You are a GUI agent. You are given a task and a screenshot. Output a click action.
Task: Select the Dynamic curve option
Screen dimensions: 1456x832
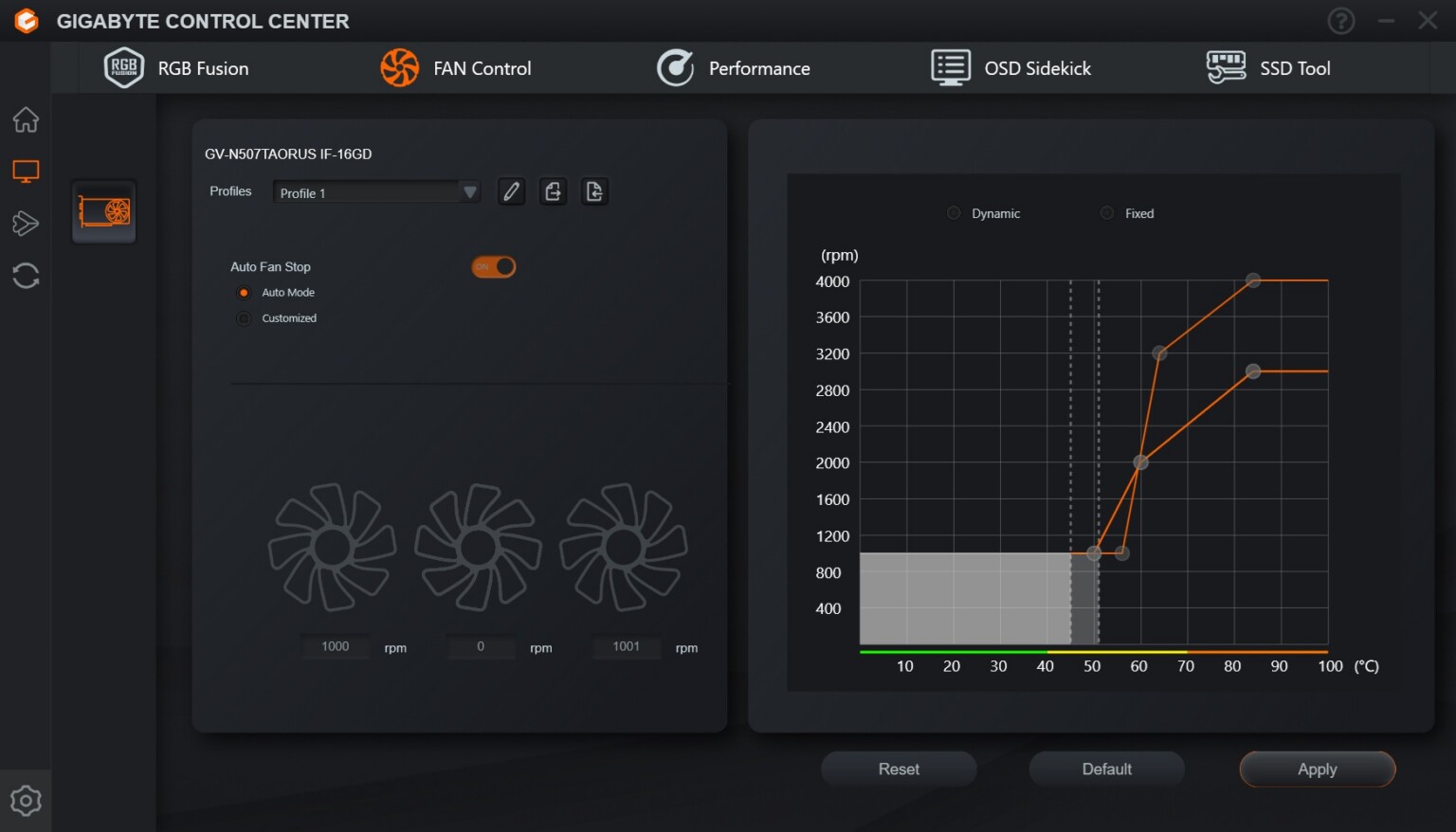point(954,213)
